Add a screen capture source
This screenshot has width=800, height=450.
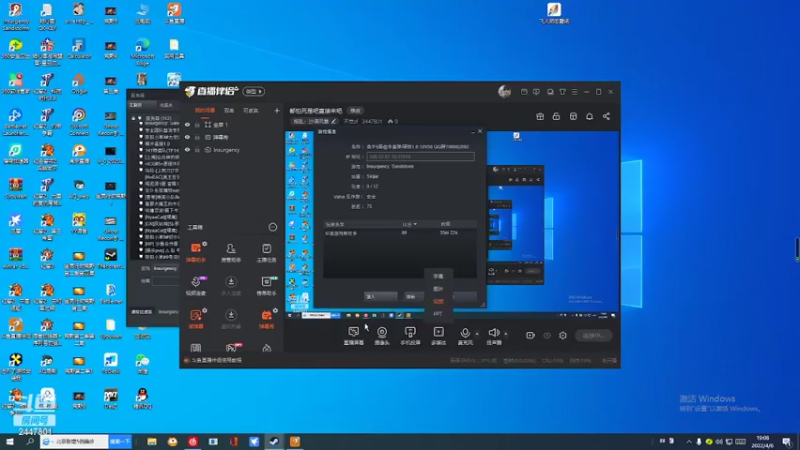(x=354, y=336)
